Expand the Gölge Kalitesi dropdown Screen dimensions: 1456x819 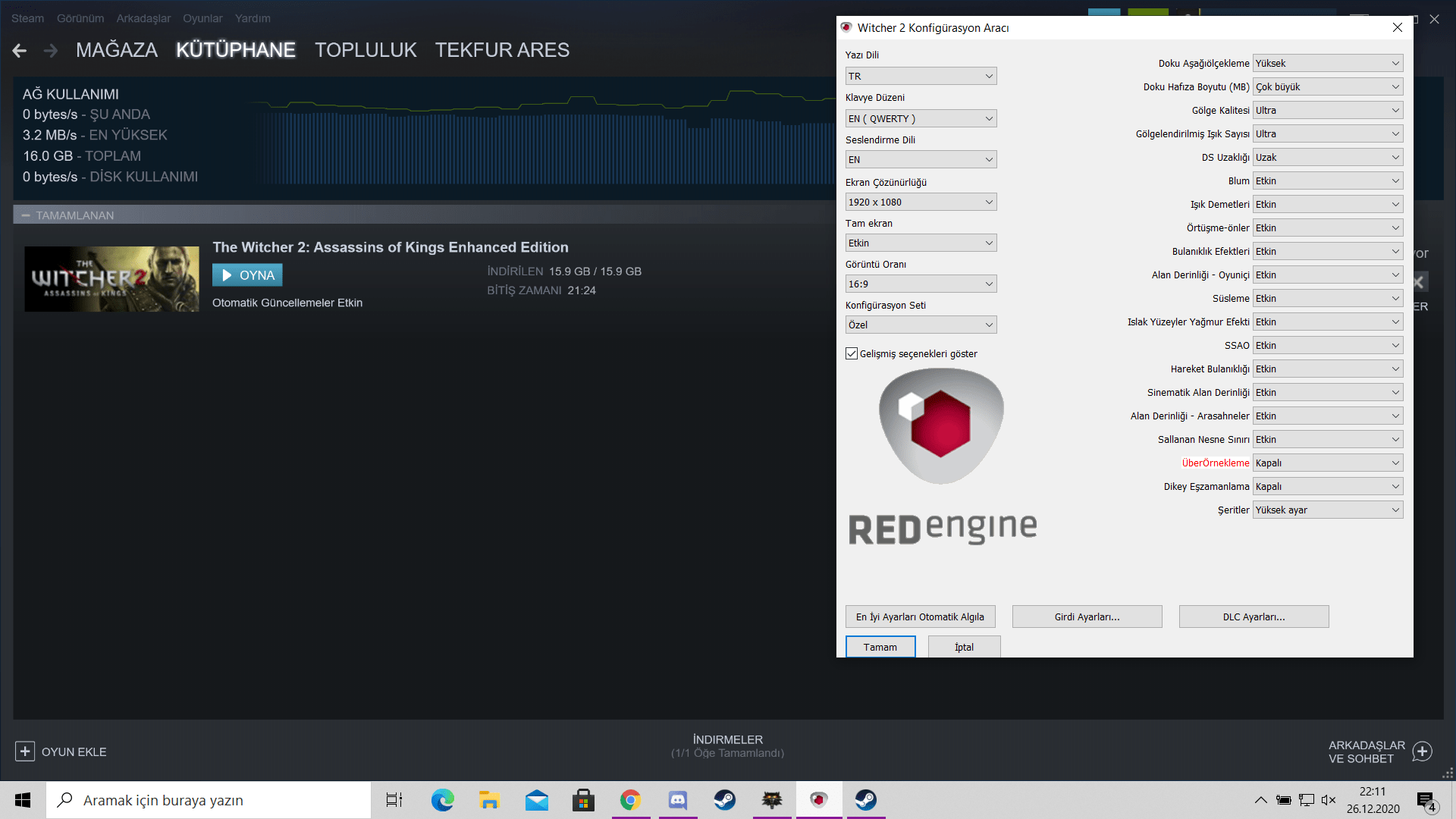coord(1327,110)
